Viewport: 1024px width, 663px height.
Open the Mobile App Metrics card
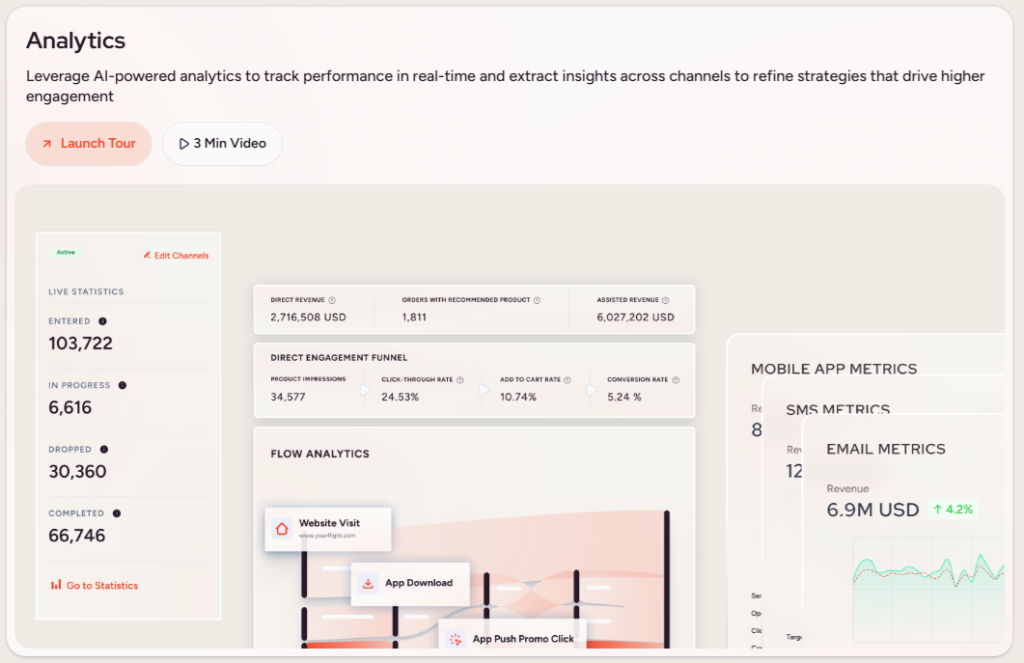coord(833,369)
